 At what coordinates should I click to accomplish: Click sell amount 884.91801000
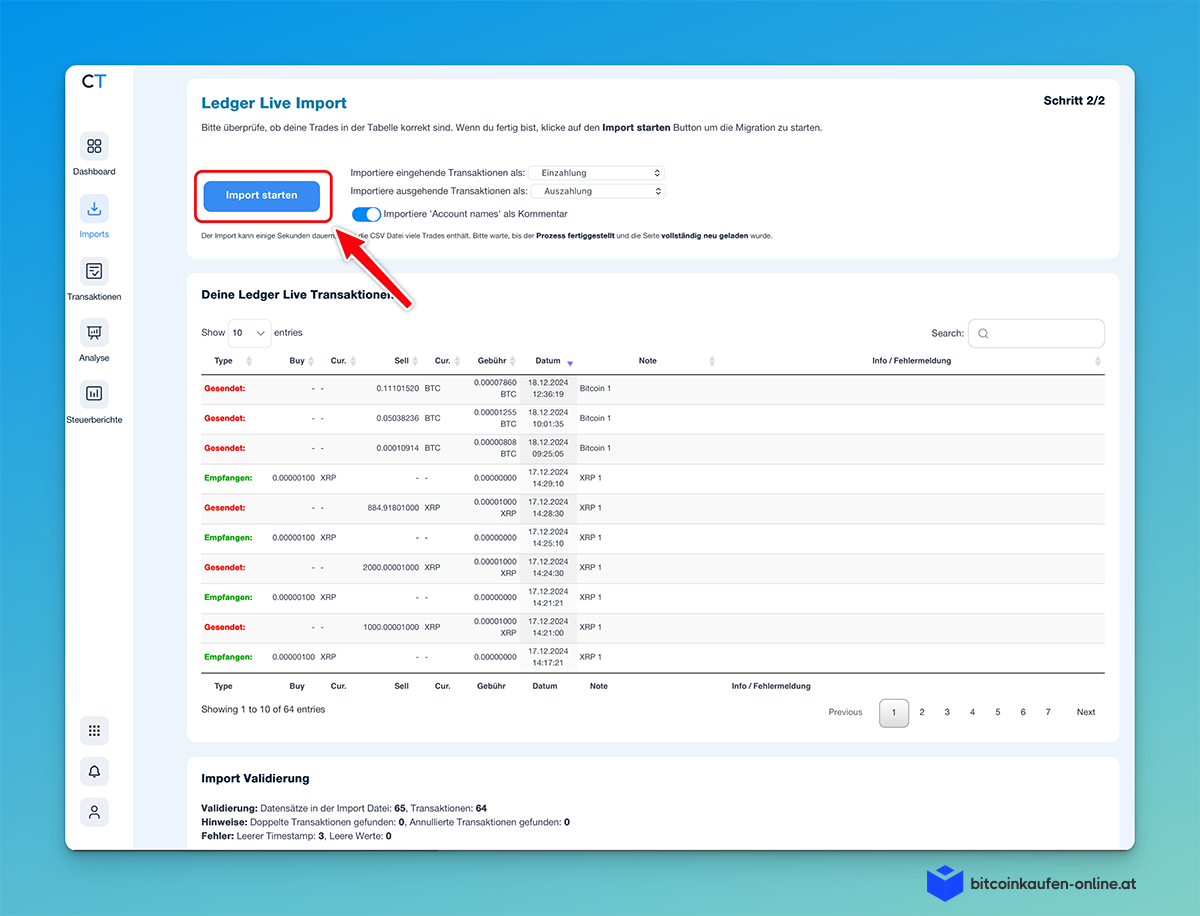394,508
